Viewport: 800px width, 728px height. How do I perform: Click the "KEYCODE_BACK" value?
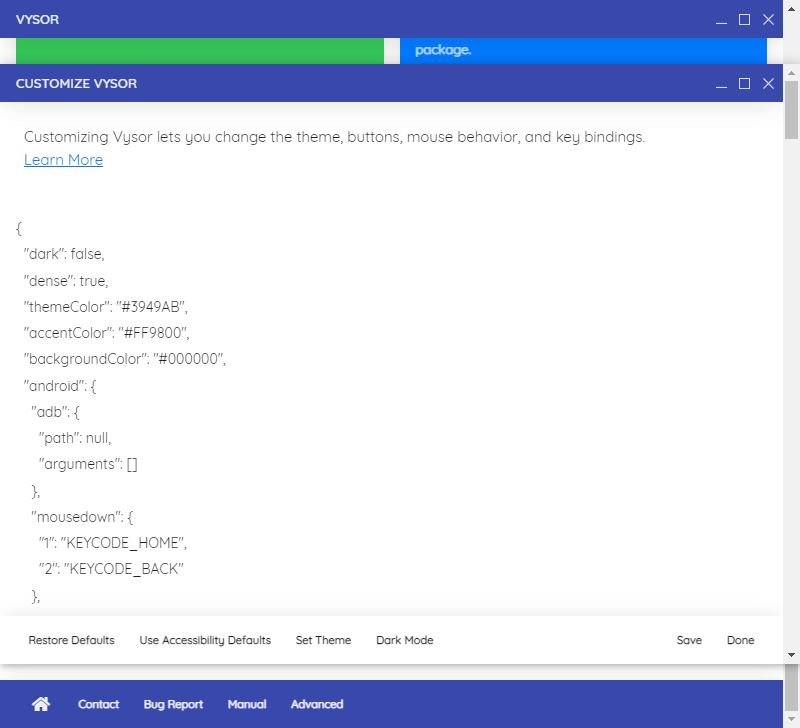tap(123, 569)
